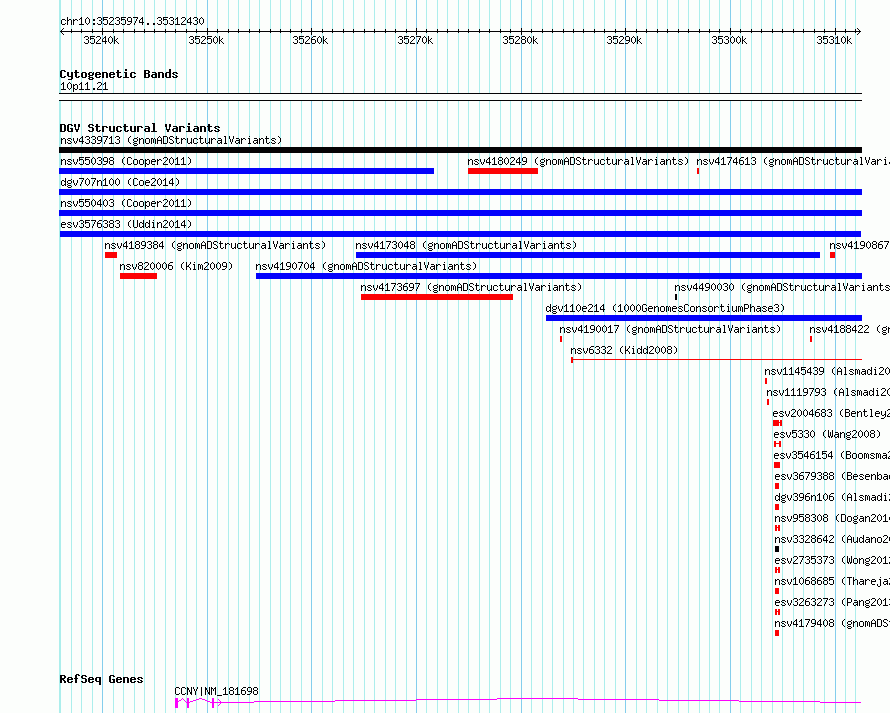Select the esv5330 (Wang2008) red glyph

[x=778, y=444]
